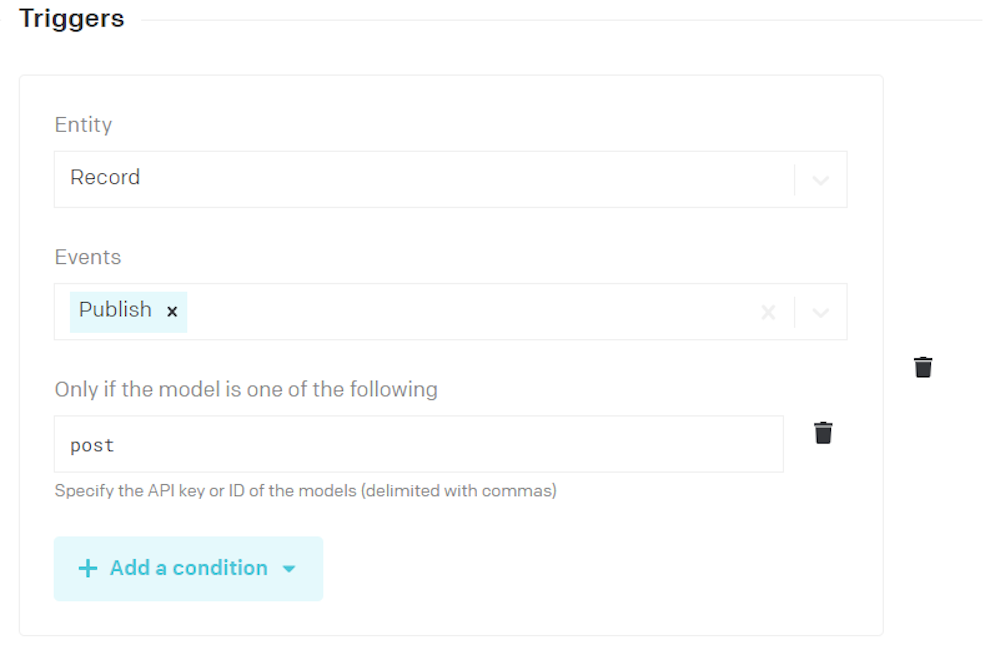The height and width of the screenshot is (645, 1000).
Task: Select the Publish event chip
Action: (115, 310)
